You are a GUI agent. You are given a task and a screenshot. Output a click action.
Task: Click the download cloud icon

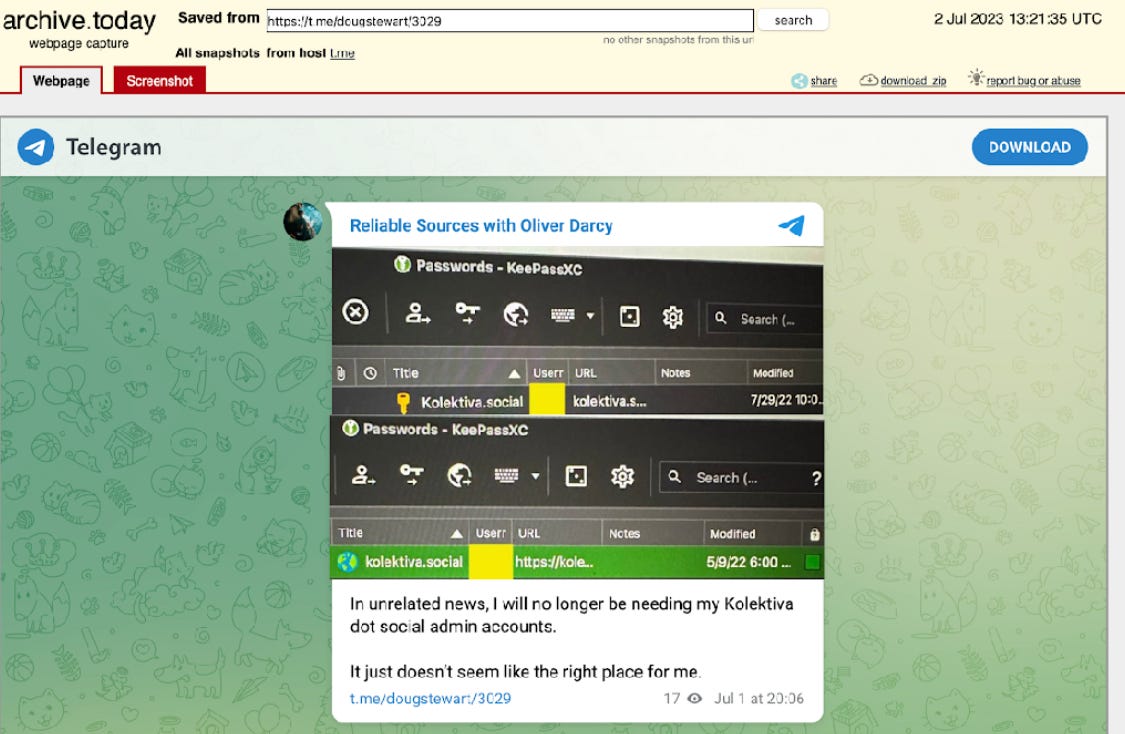pos(868,80)
